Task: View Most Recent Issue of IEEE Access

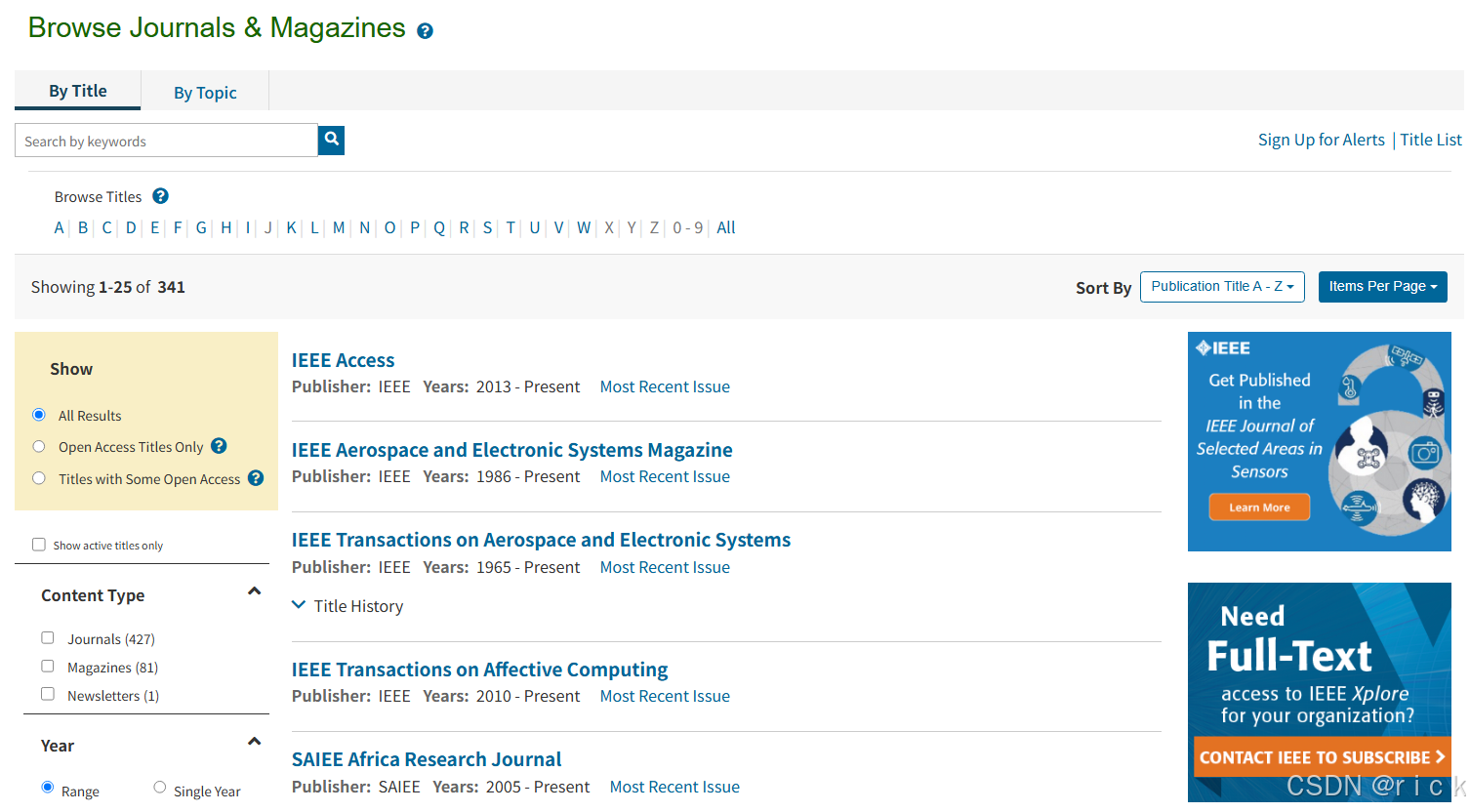Action: (665, 386)
